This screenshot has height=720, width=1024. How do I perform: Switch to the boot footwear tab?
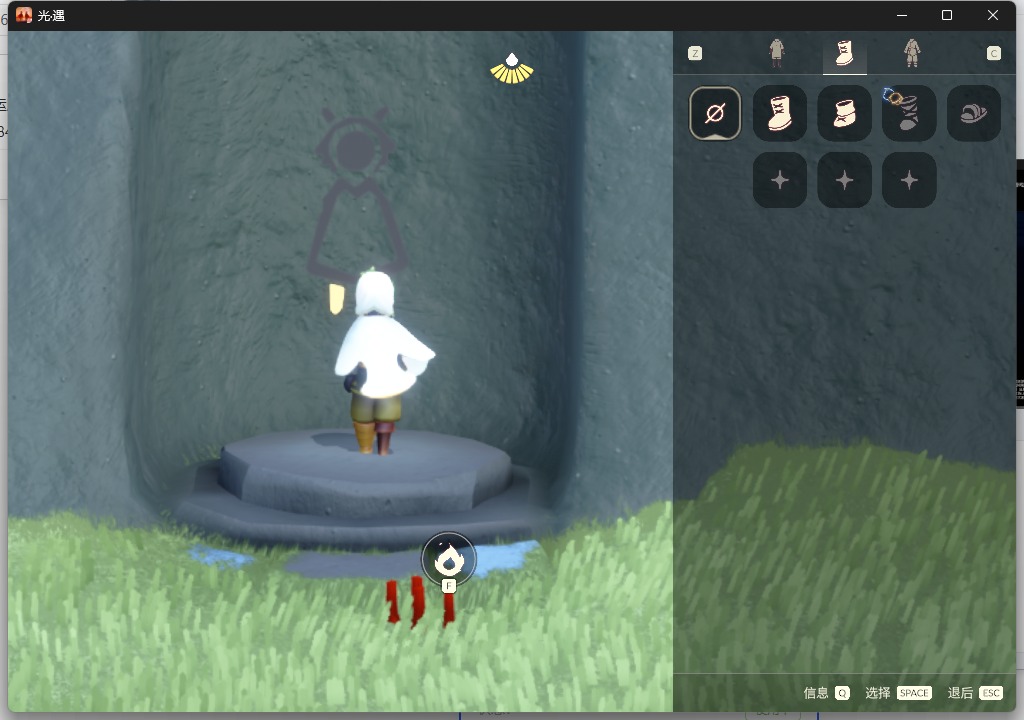pos(844,53)
